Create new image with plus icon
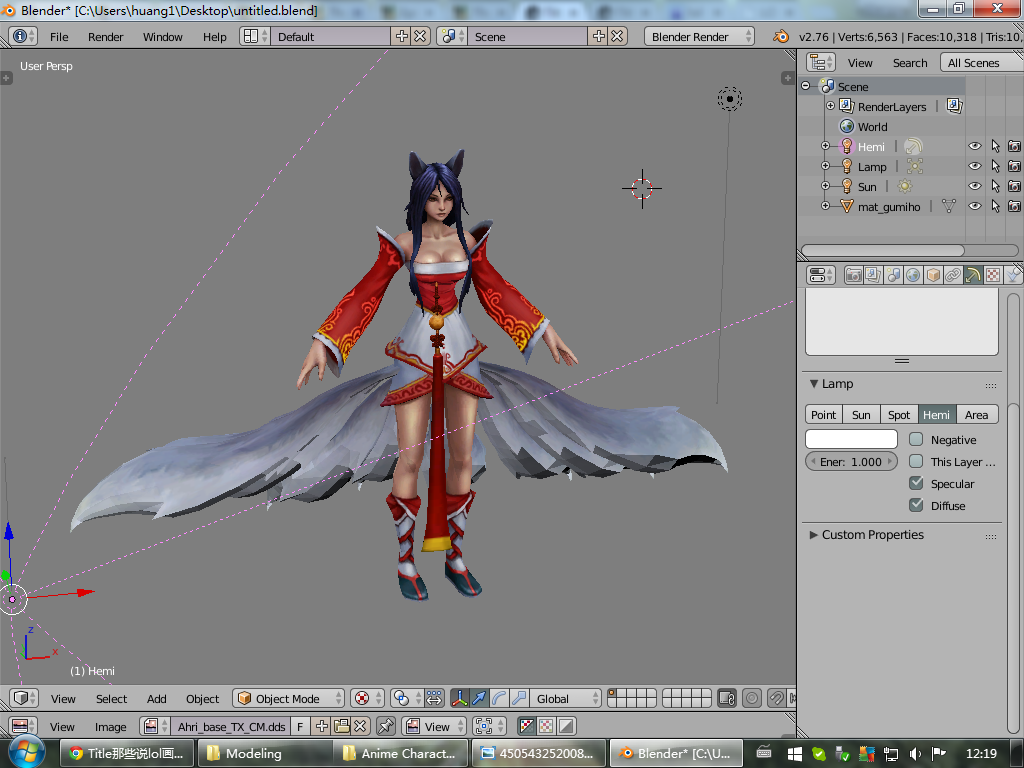 322,726
